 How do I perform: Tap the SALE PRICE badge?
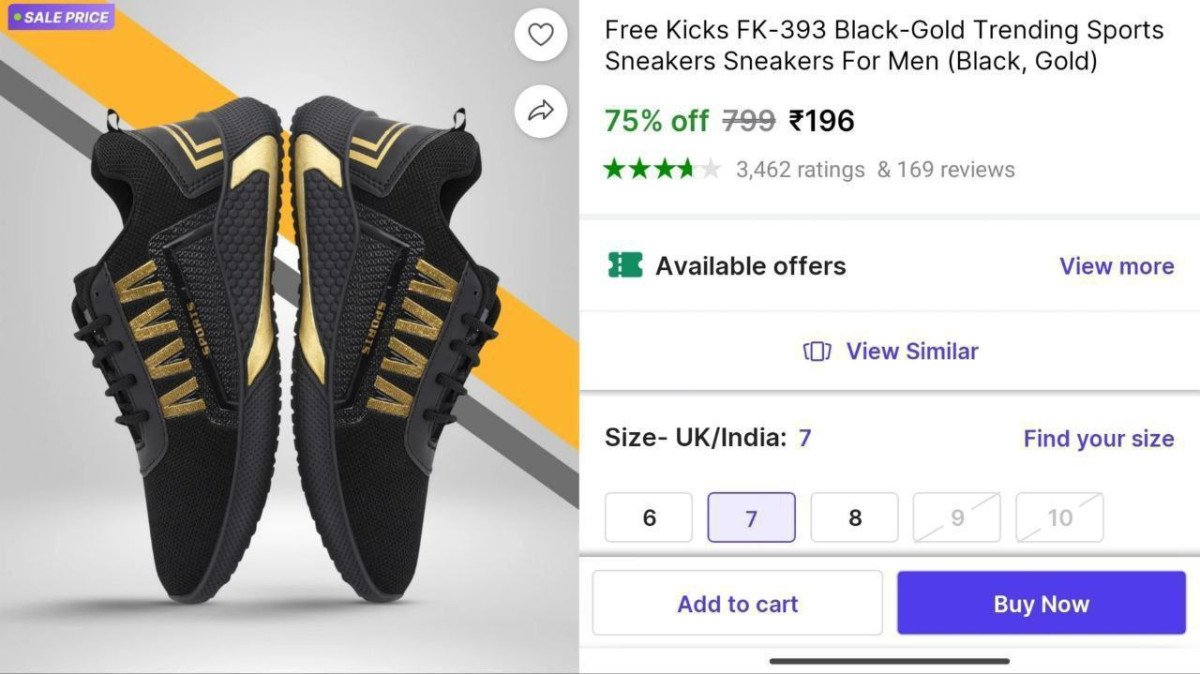coord(60,17)
